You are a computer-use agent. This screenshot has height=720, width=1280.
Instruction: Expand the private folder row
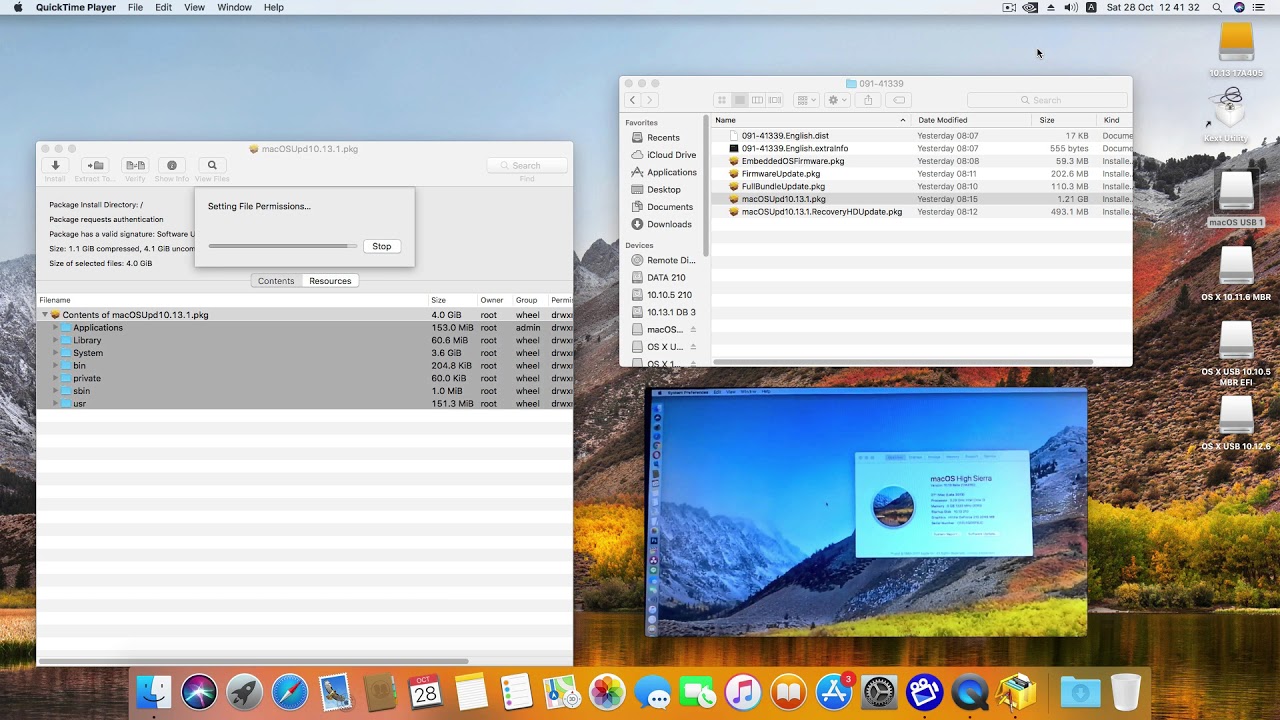click(x=56, y=379)
